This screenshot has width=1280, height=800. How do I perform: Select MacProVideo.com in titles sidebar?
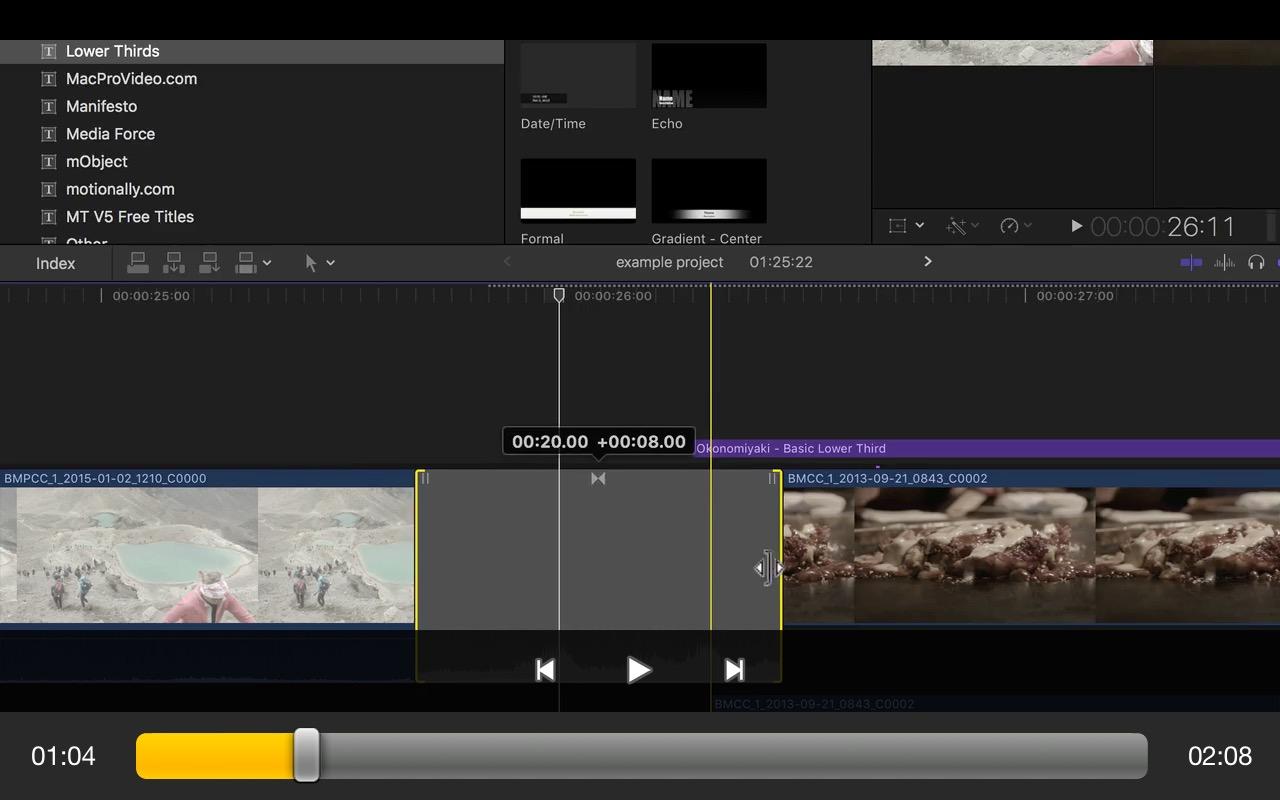click(x=131, y=79)
